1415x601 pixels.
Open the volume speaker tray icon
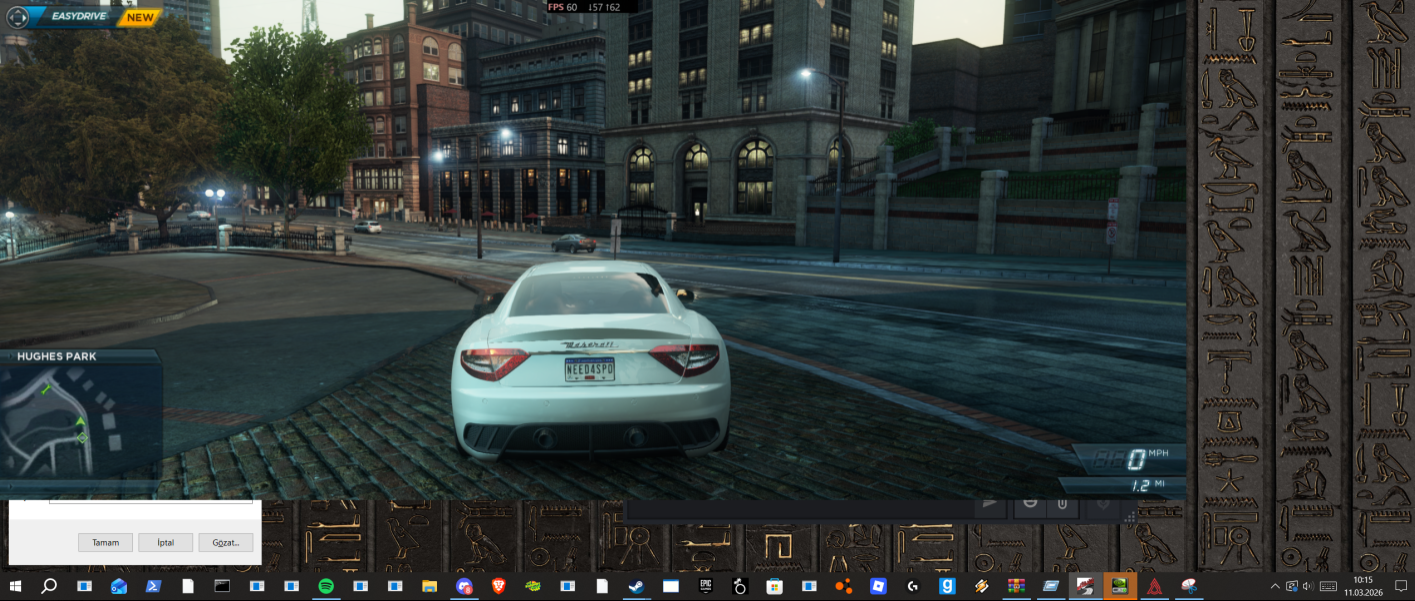click(x=1309, y=586)
